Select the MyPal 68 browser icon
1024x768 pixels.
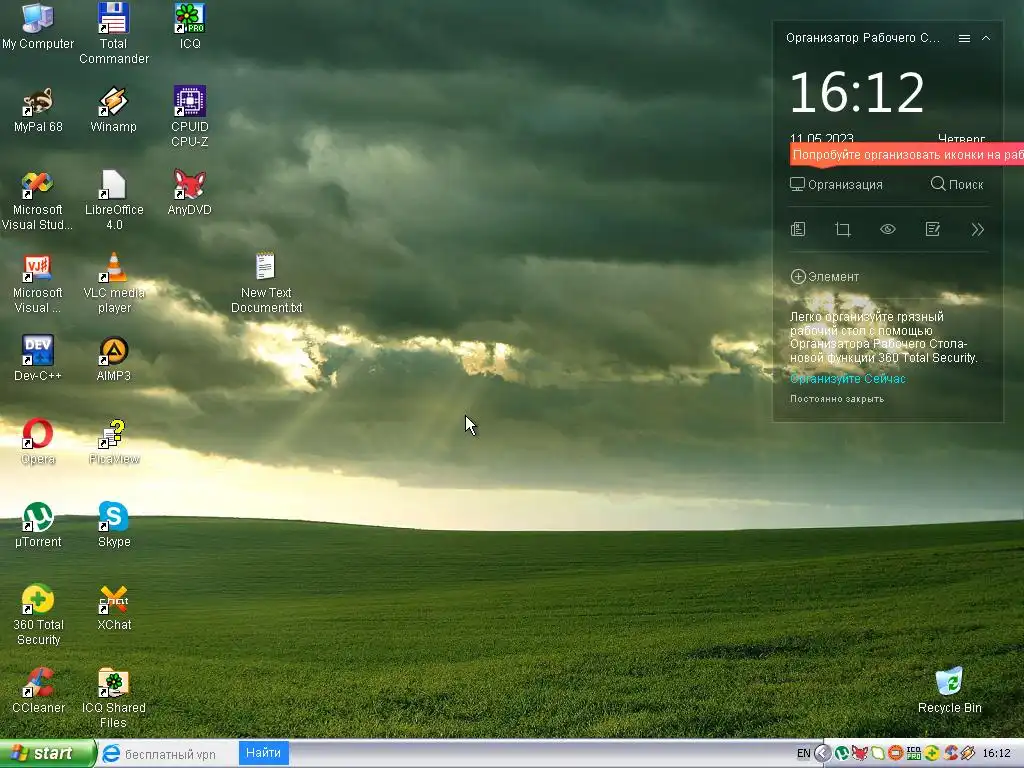(x=38, y=110)
